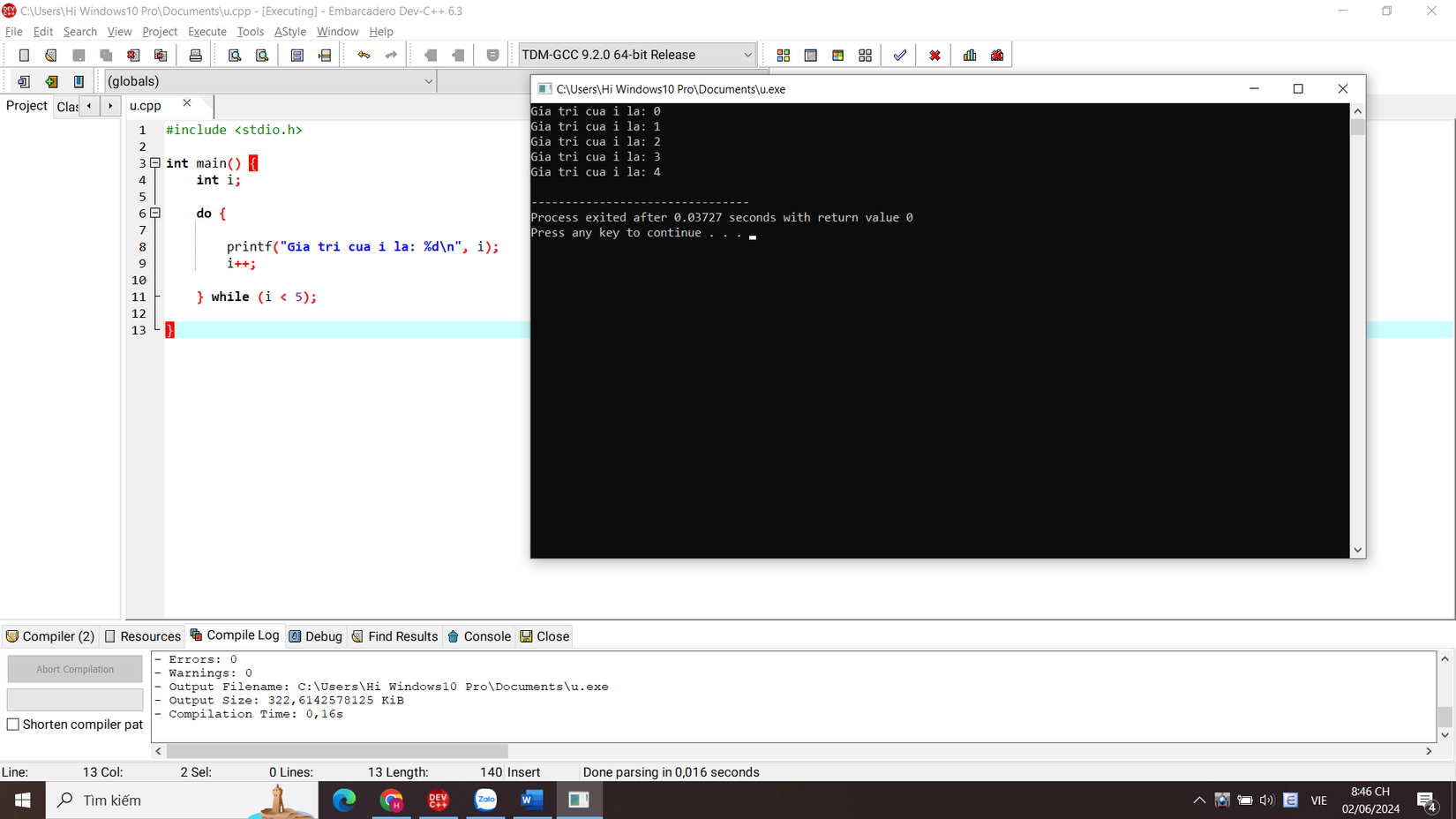Click the Close file toolbar icon
The image size is (1456, 819).
133,55
